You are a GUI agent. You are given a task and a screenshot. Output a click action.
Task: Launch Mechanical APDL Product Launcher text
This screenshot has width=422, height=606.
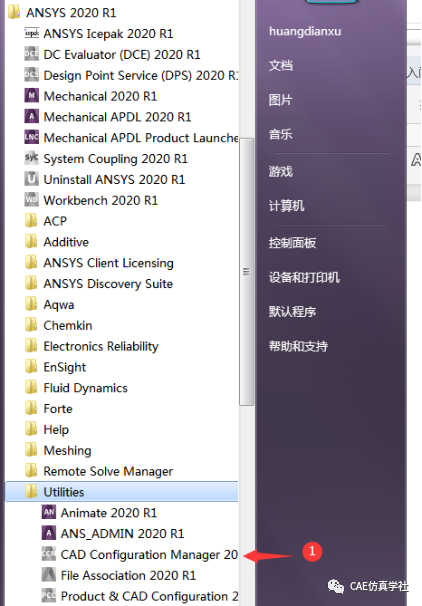point(141,138)
